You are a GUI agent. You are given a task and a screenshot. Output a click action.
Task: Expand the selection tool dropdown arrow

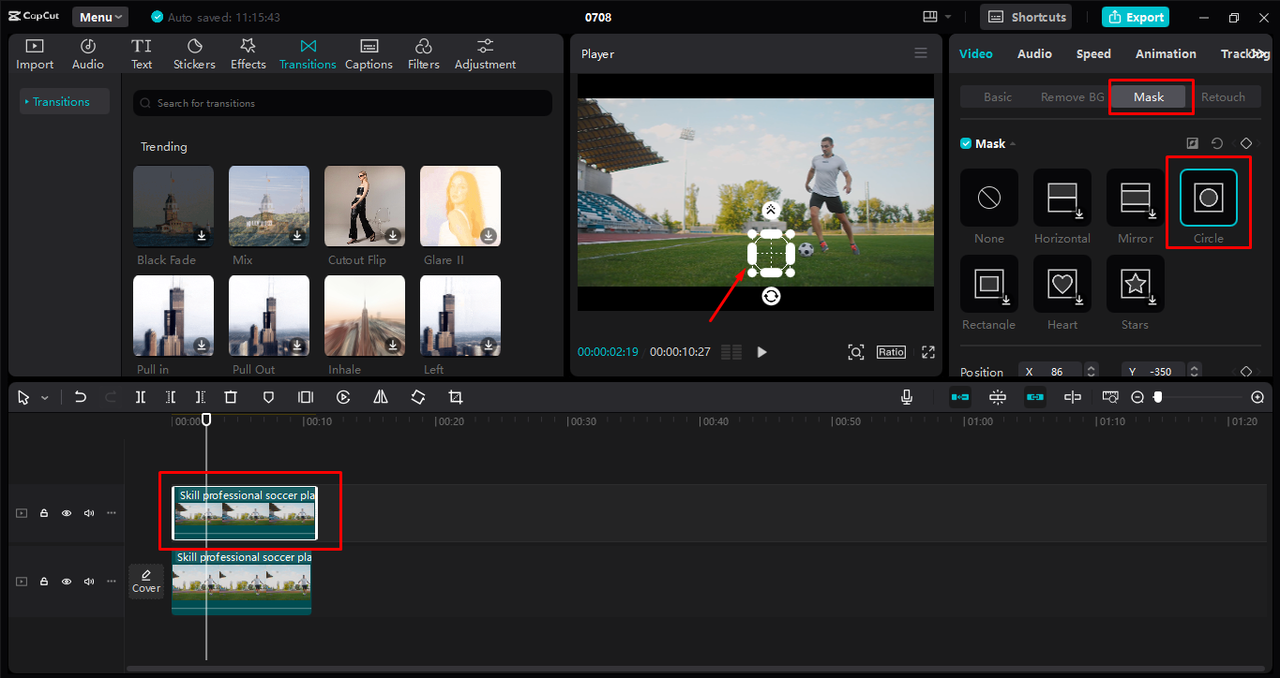[x=45, y=398]
